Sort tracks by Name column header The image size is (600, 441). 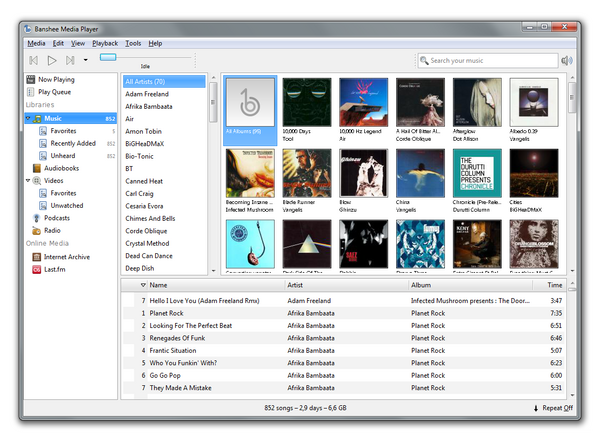(216, 285)
